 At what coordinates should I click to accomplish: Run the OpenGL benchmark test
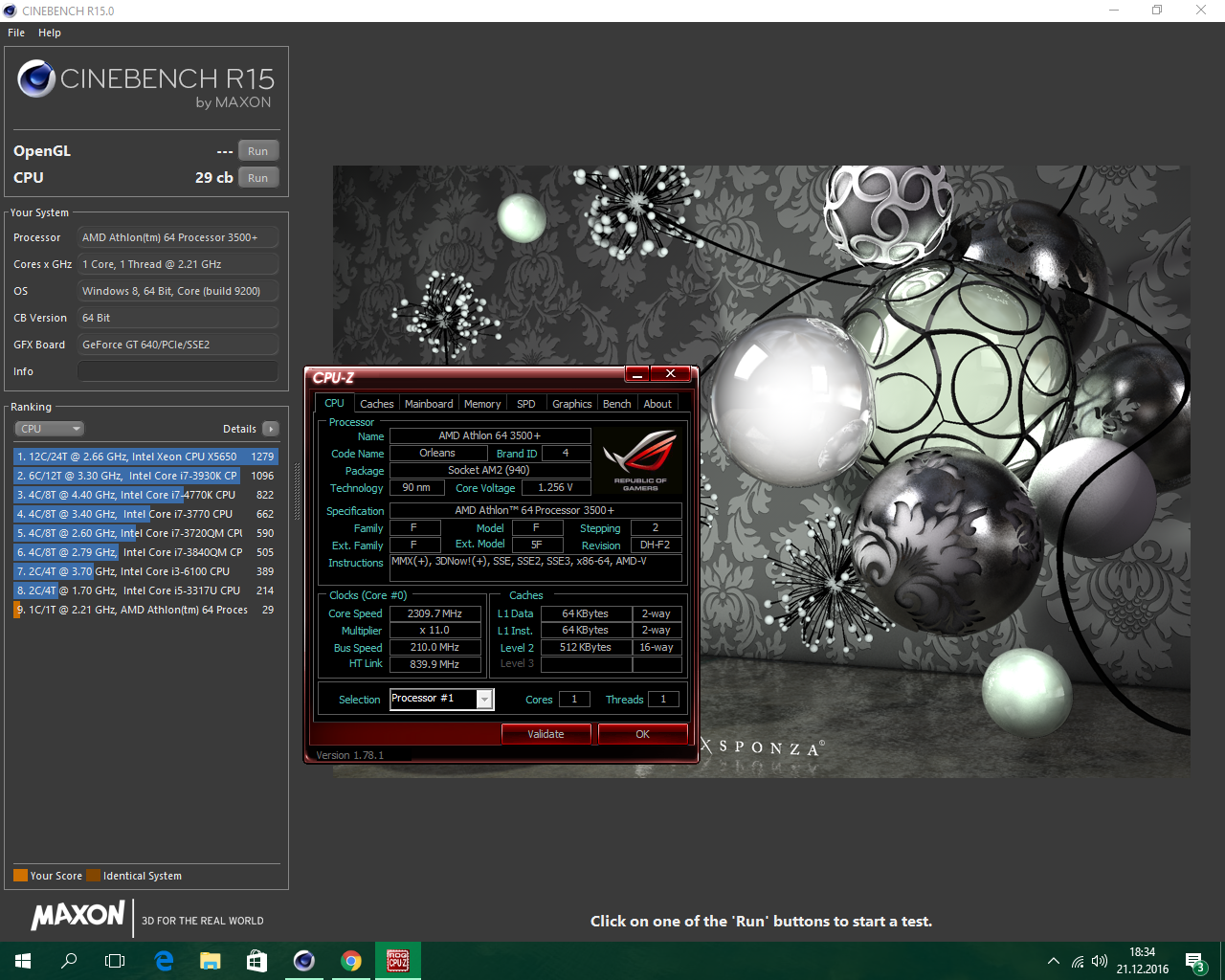click(x=257, y=151)
